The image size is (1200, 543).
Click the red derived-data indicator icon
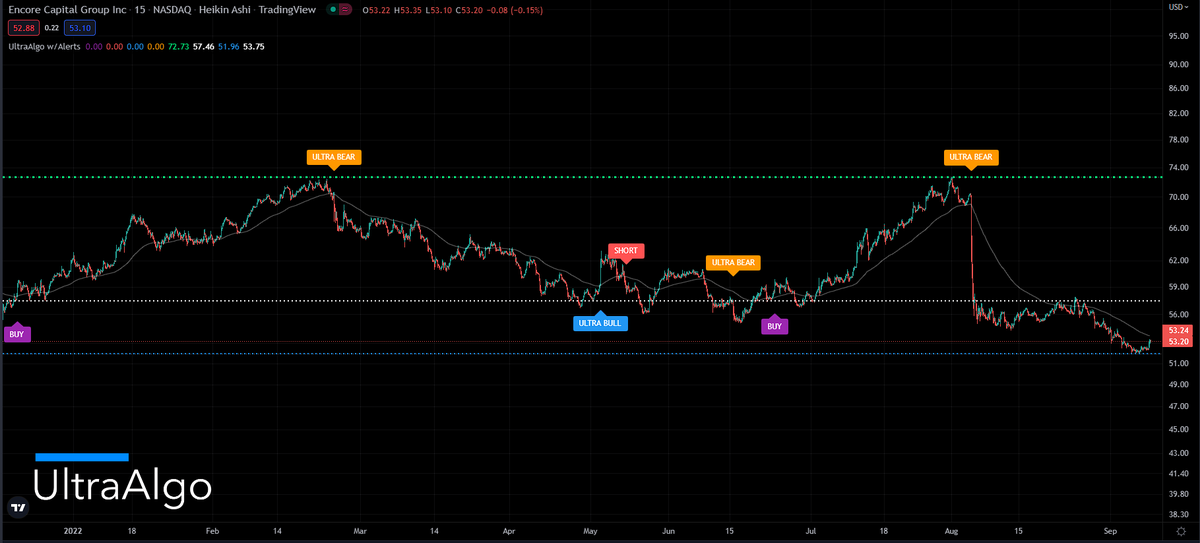click(343, 10)
